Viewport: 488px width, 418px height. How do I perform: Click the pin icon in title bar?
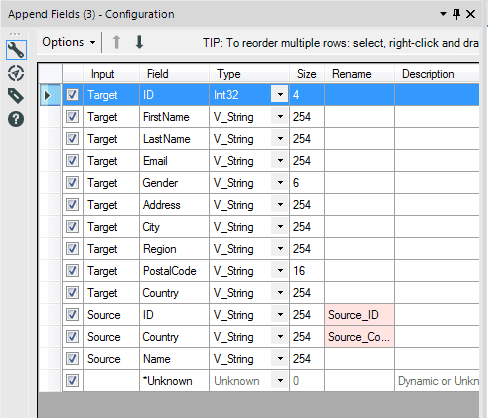[x=456, y=14]
